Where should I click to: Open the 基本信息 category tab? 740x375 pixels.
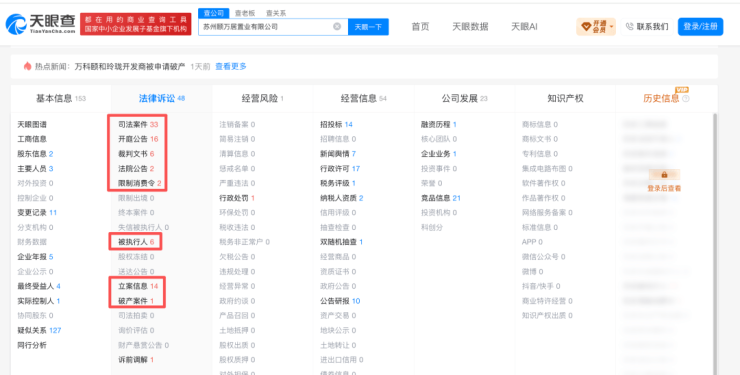(61, 99)
